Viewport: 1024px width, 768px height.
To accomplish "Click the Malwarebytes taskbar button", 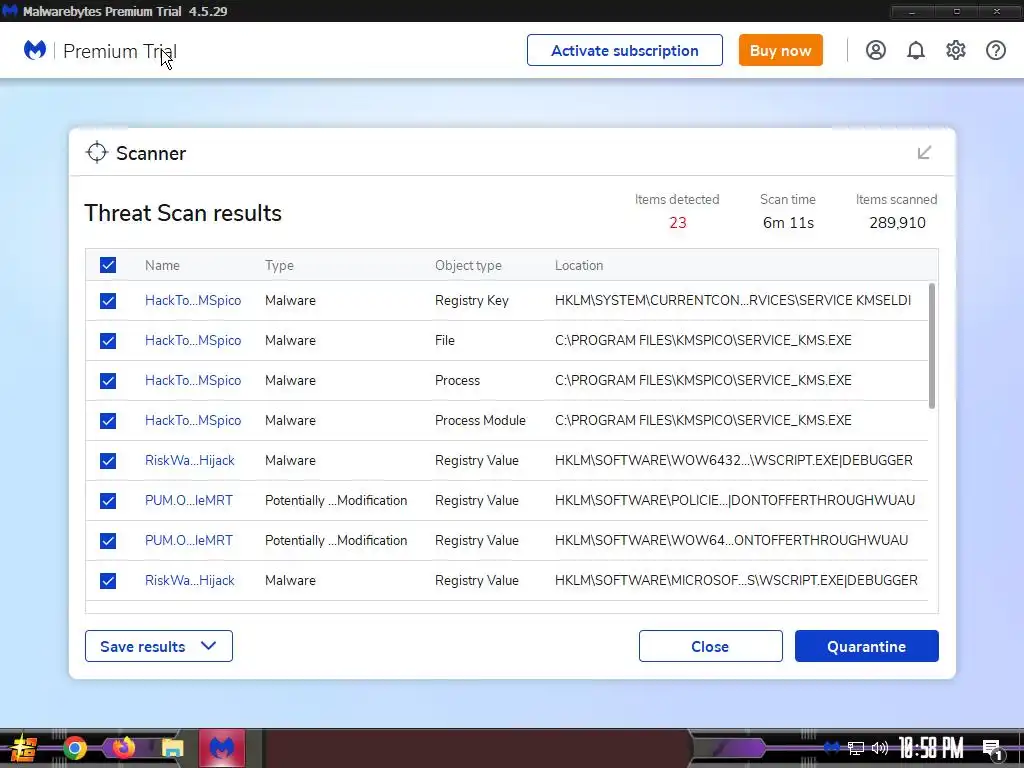I will point(221,748).
